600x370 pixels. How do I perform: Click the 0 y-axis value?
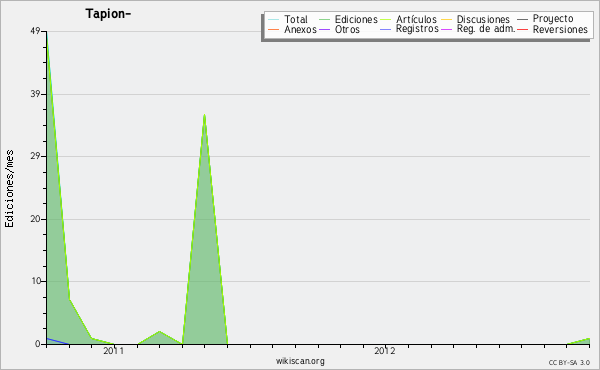[x=38, y=344]
